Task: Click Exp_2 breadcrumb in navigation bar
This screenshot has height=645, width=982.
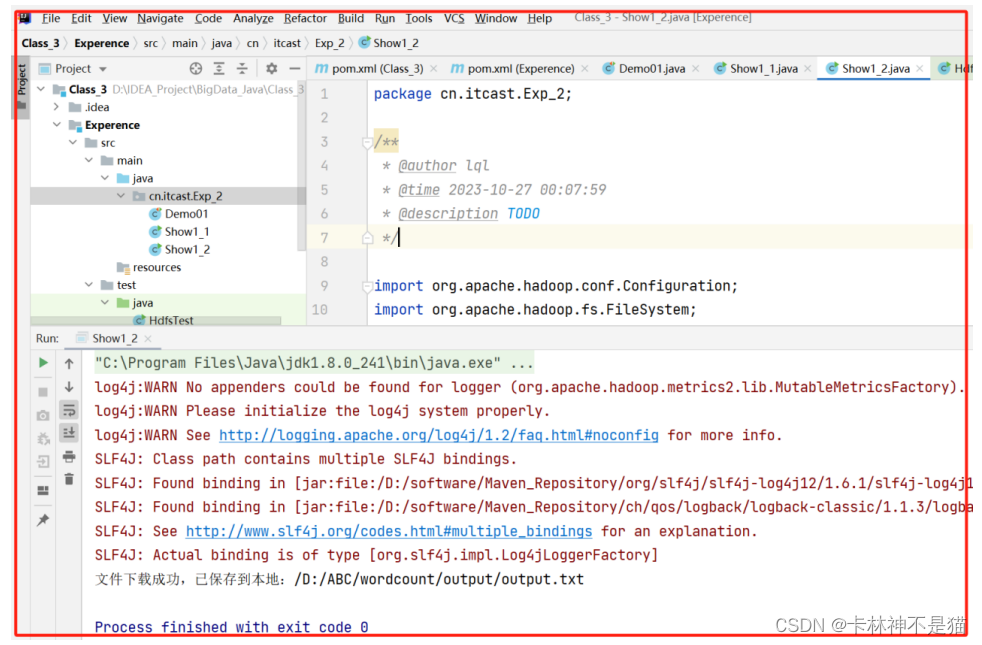Action: click(x=329, y=43)
